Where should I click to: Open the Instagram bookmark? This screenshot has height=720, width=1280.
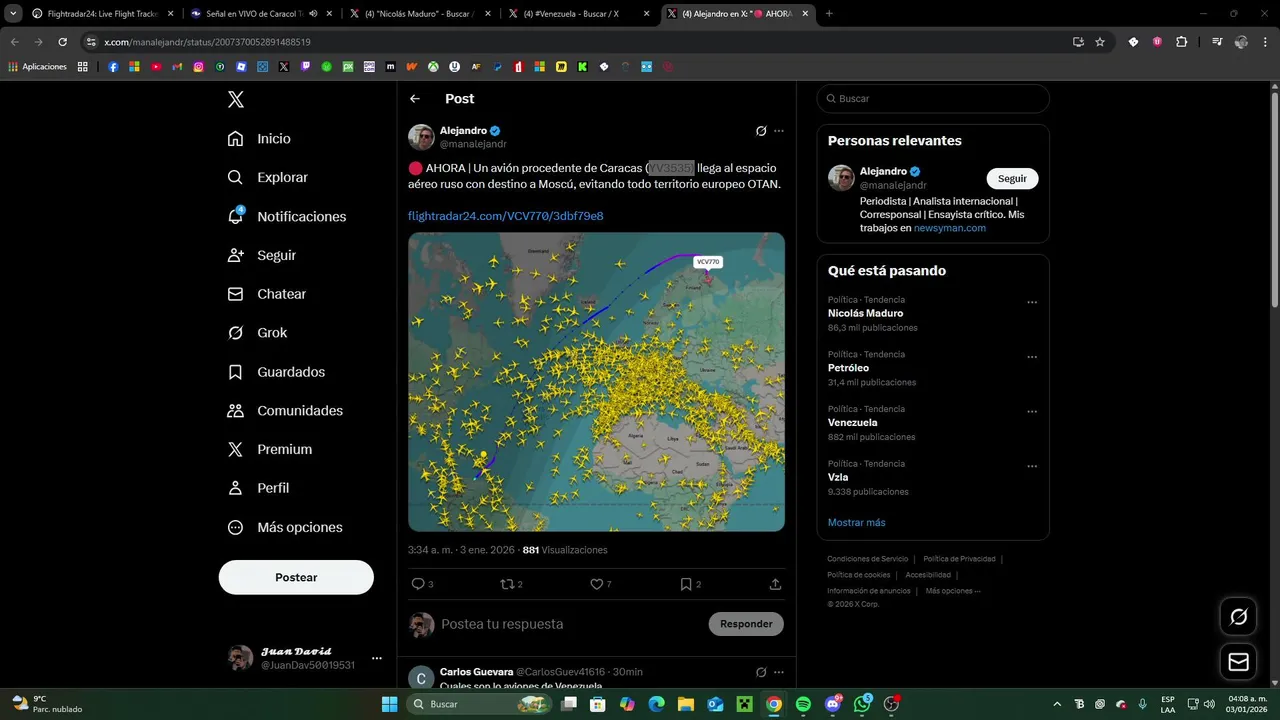point(199,67)
